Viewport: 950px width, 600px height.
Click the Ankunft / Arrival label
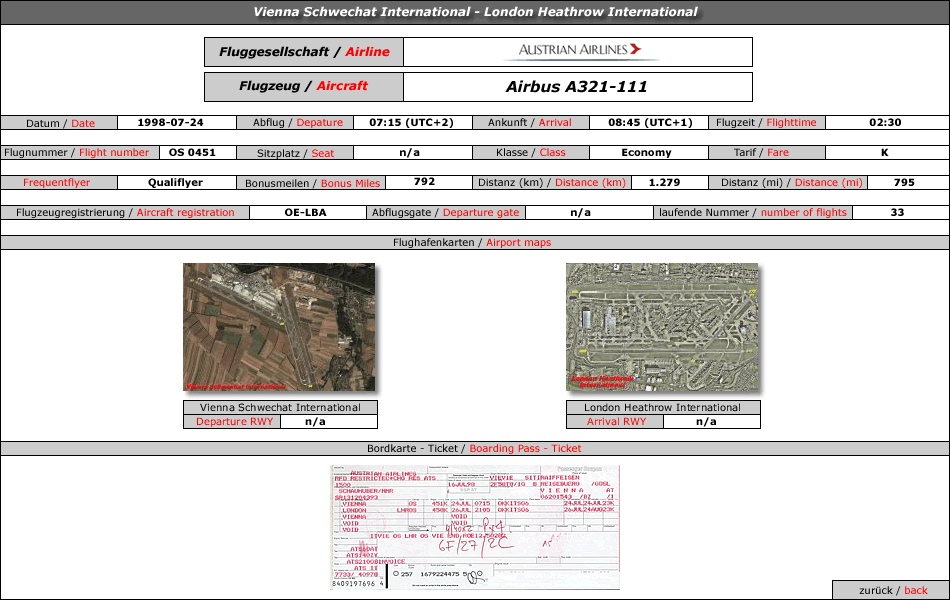[x=531, y=122]
